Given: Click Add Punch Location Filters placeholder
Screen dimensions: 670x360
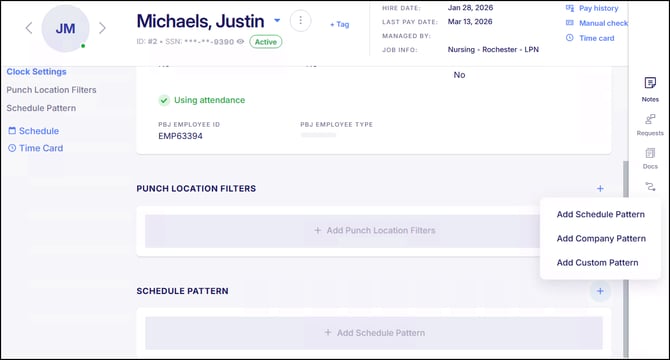Looking at the screenshot, I should 342,231.
